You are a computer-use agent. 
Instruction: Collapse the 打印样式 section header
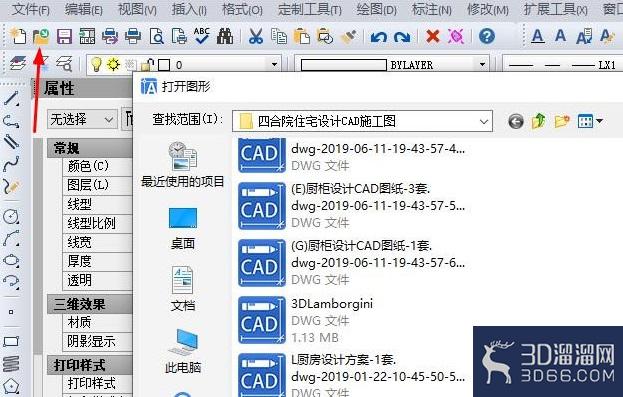click(x=90, y=365)
